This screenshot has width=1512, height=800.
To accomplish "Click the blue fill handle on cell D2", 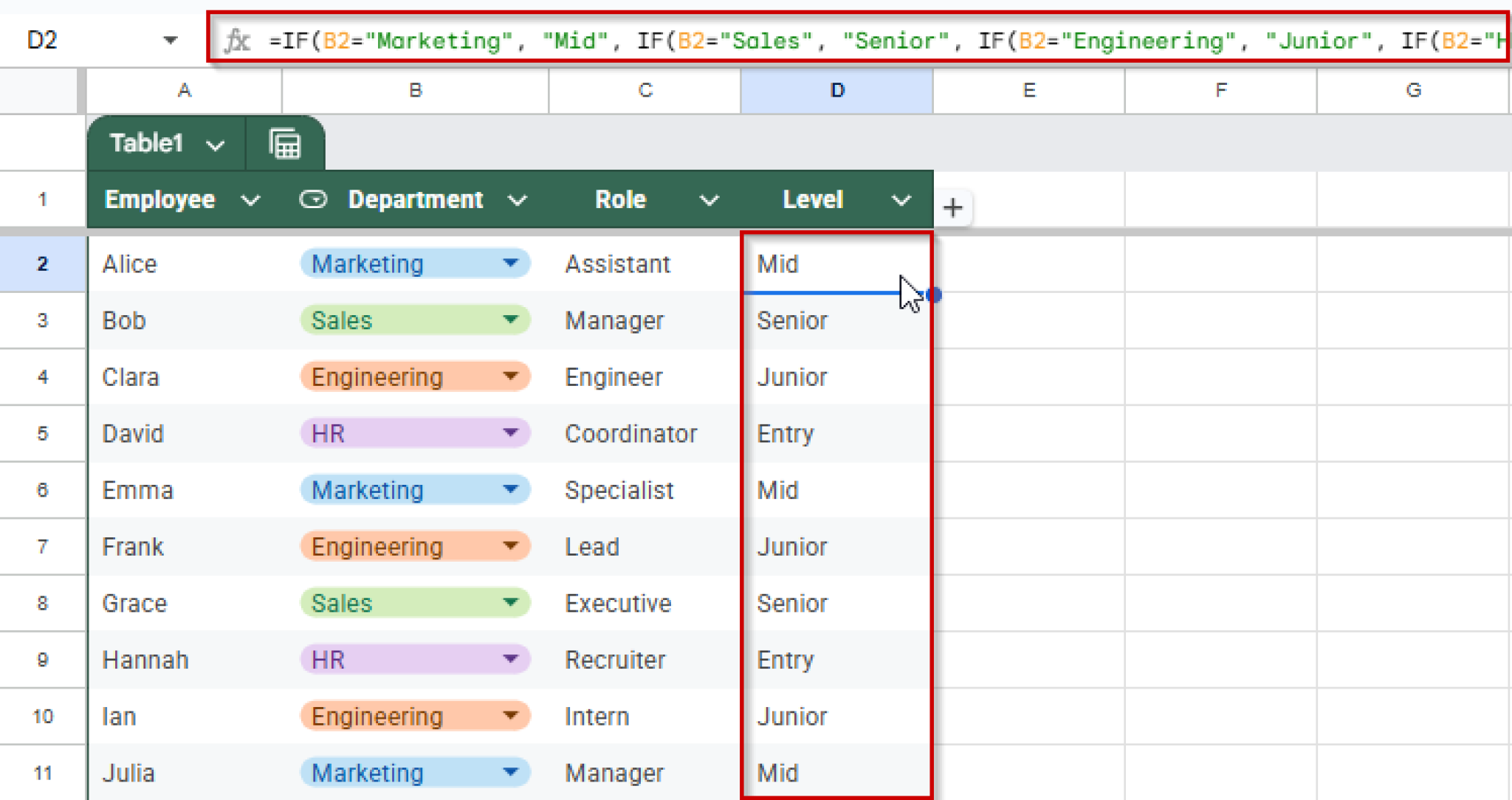I will (x=933, y=294).
